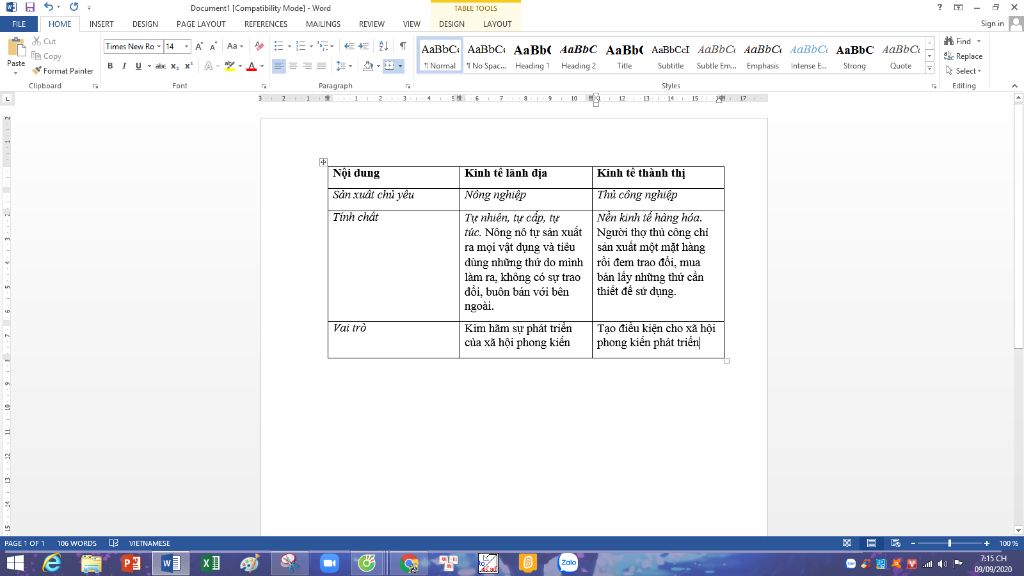The height and width of the screenshot is (576, 1024).
Task: Toggle Subscript formatting
Action: [174, 66]
